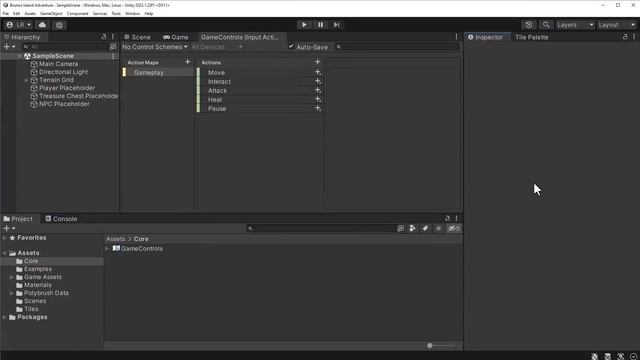This screenshot has height=360, width=640.
Task: Adjust the Project icon size slider
Action: (x=441, y=345)
